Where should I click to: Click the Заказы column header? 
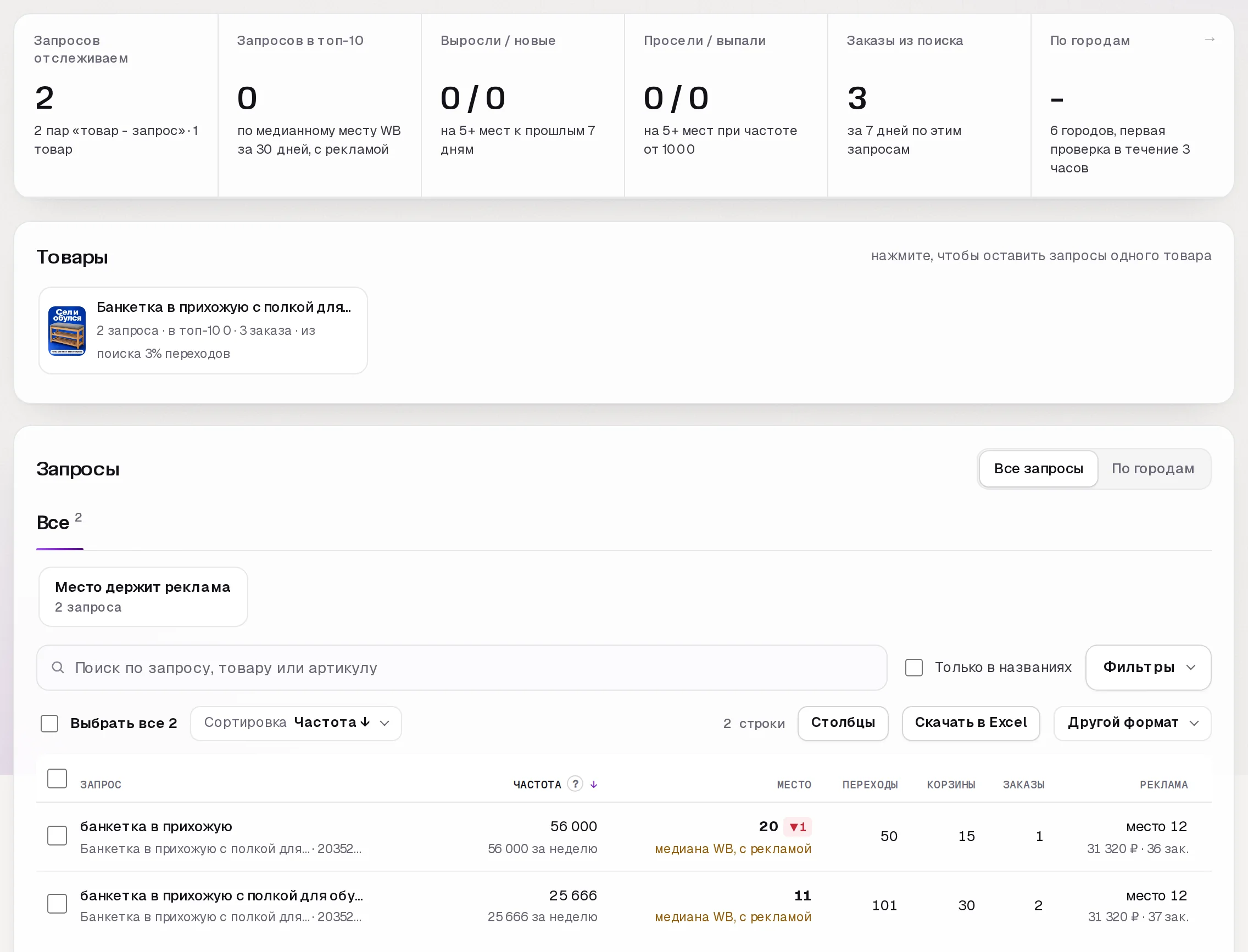pyautogui.click(x=1023, y=785)
